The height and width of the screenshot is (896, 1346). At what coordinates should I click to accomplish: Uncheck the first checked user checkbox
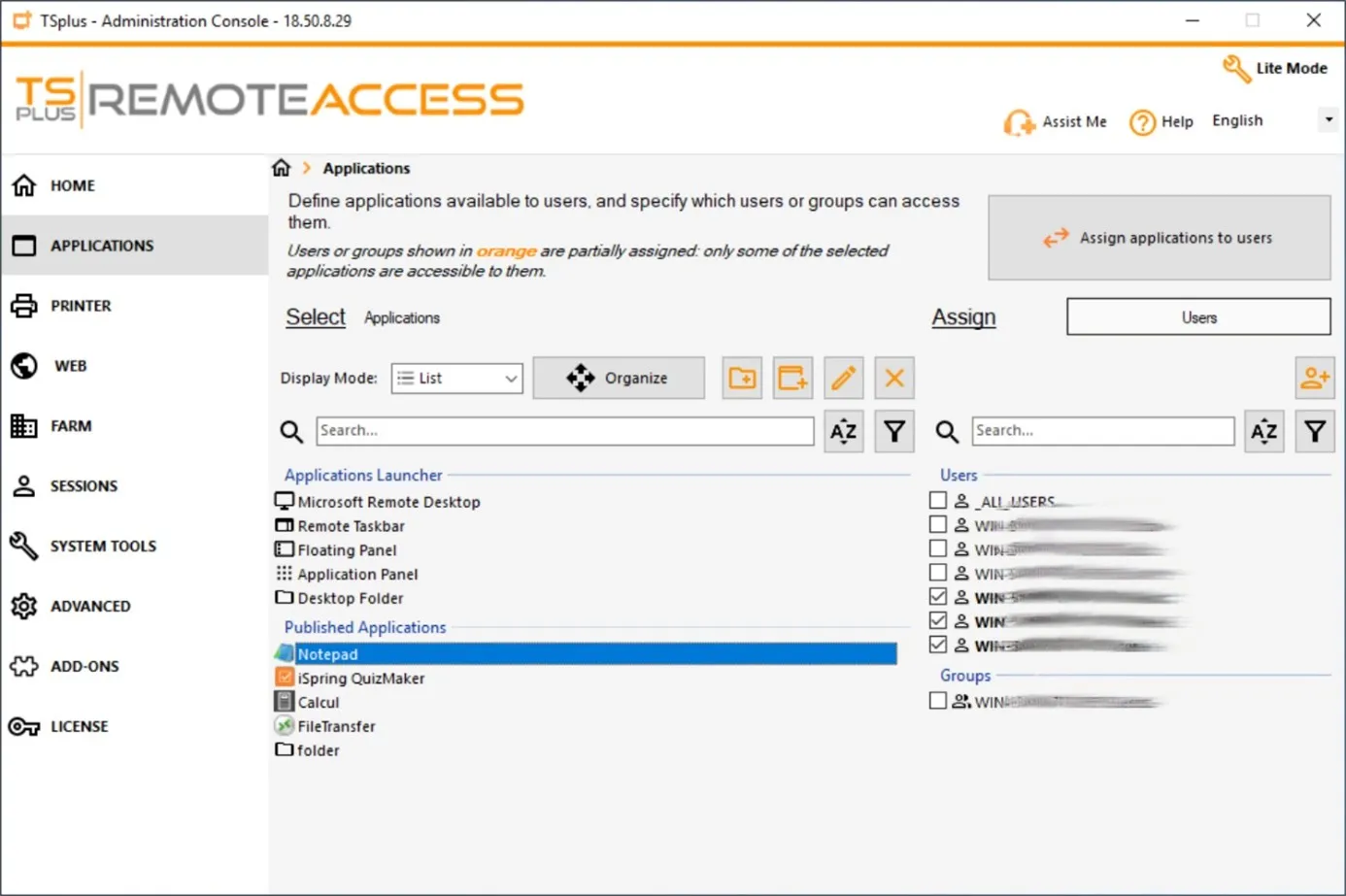938,596
